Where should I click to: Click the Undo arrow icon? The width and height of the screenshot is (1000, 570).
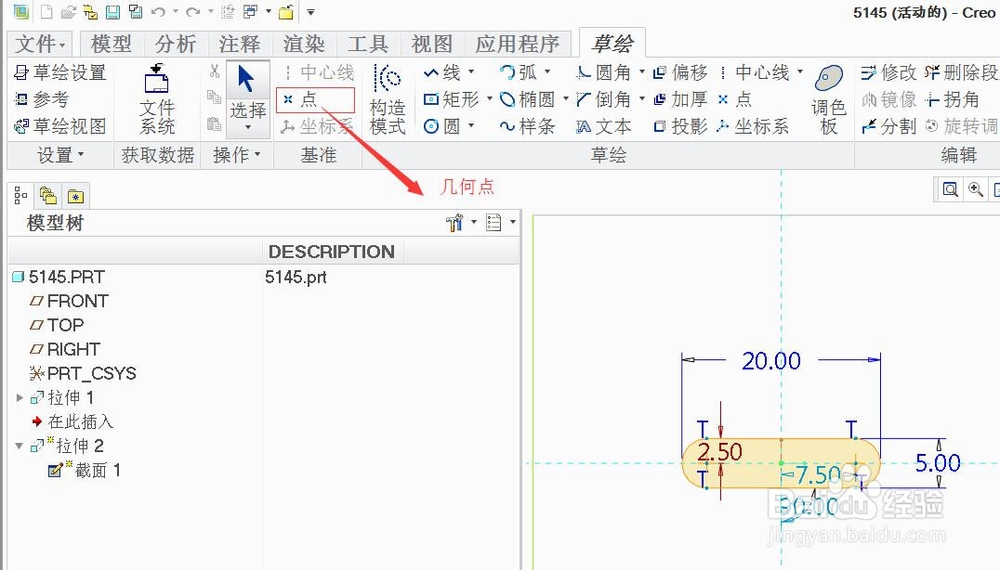click(x=158, y=11)
